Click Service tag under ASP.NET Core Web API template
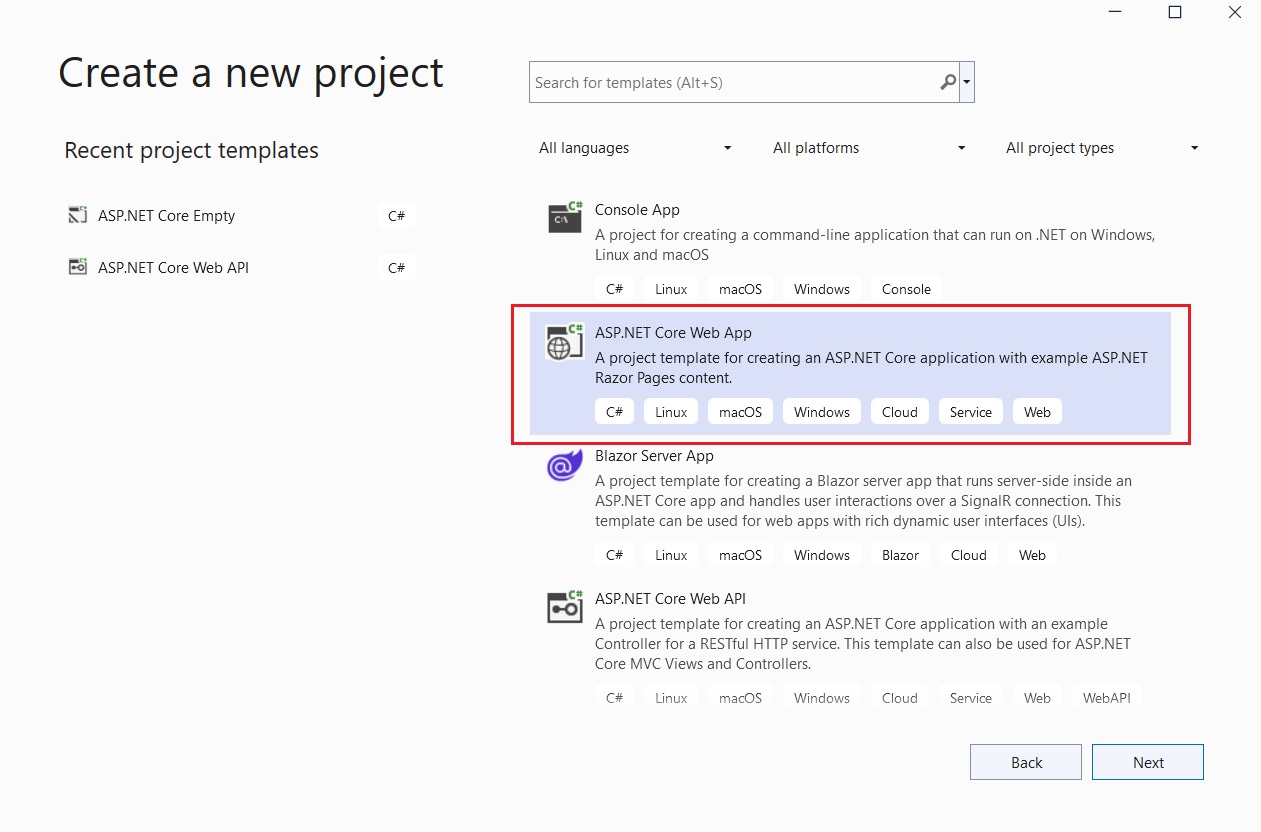Screen dimensions: 1261x832 971,698
